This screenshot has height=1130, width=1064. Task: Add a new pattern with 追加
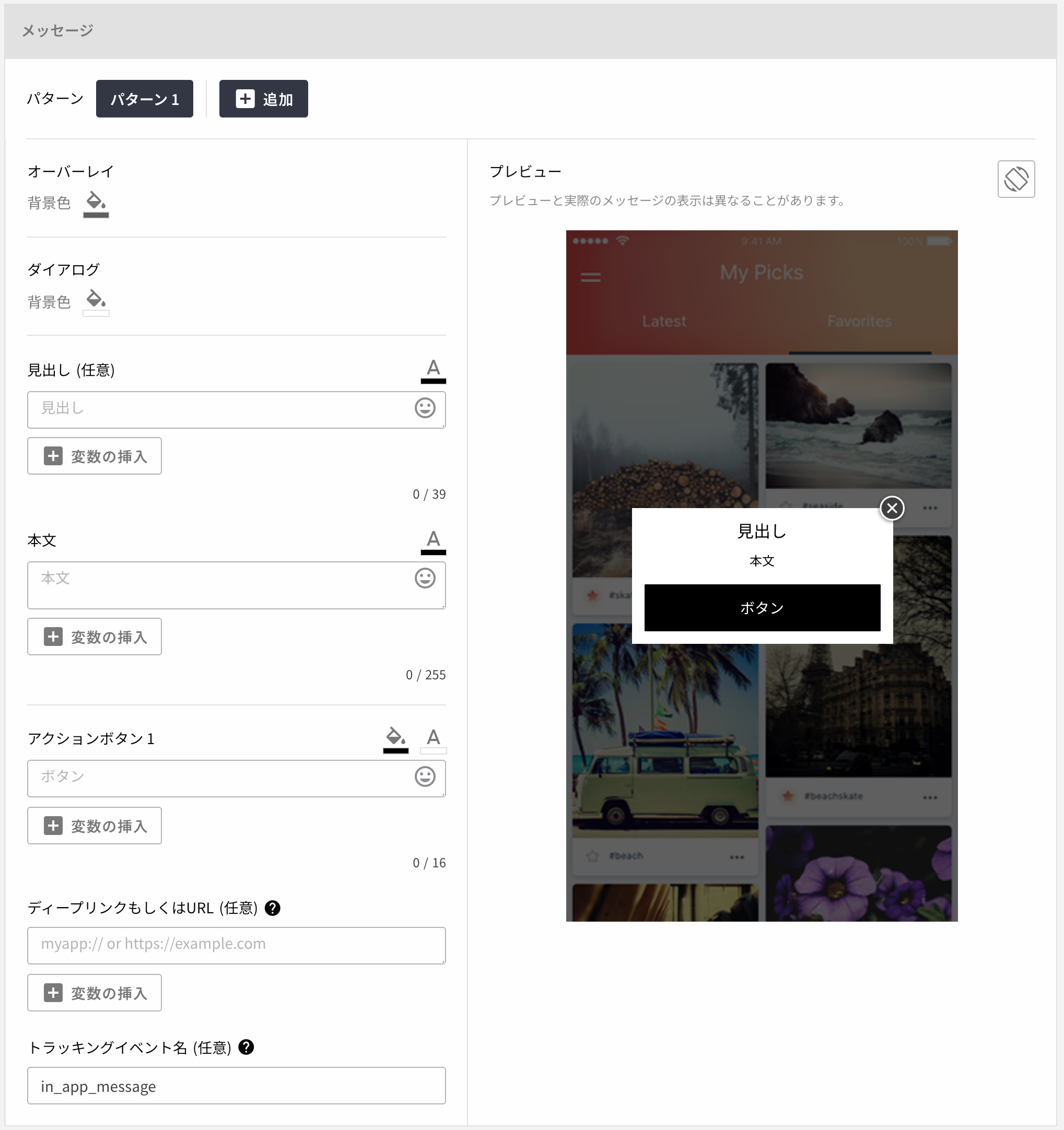(x=263, y=99)
